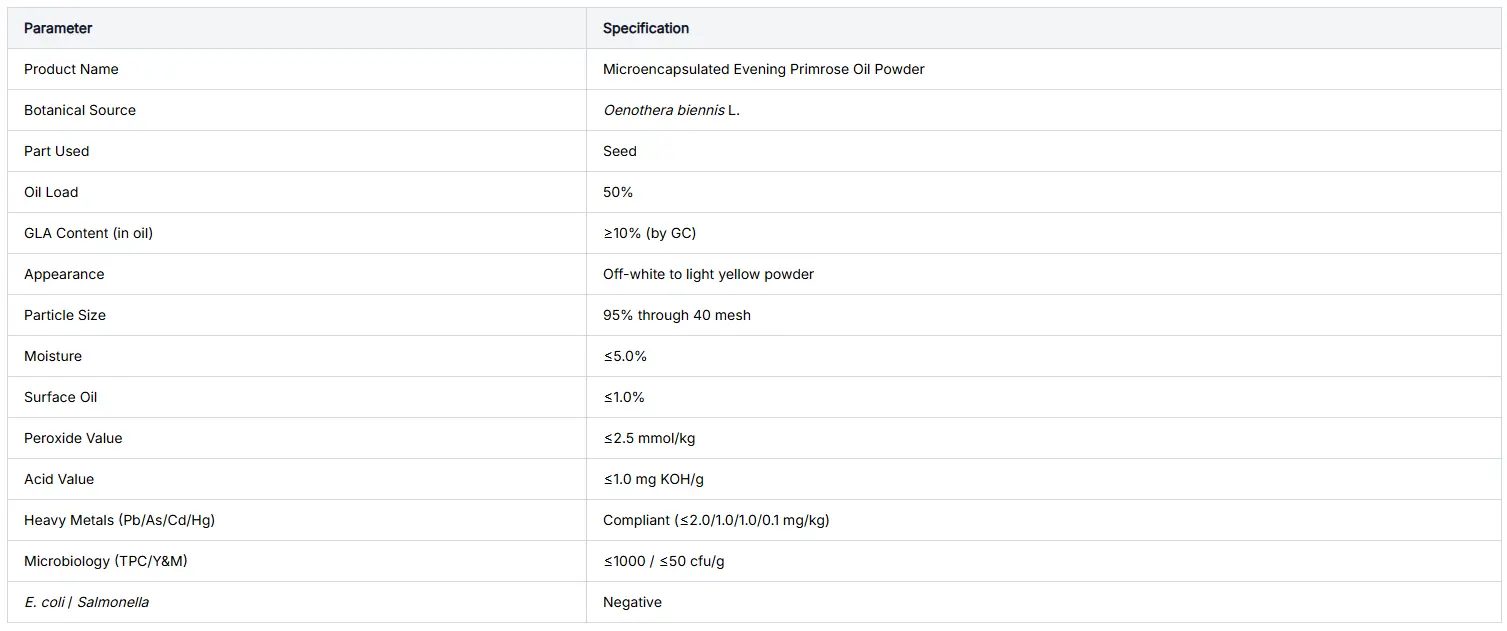Click the 'Oenothera biennis L.' value

tap(671, 110)
